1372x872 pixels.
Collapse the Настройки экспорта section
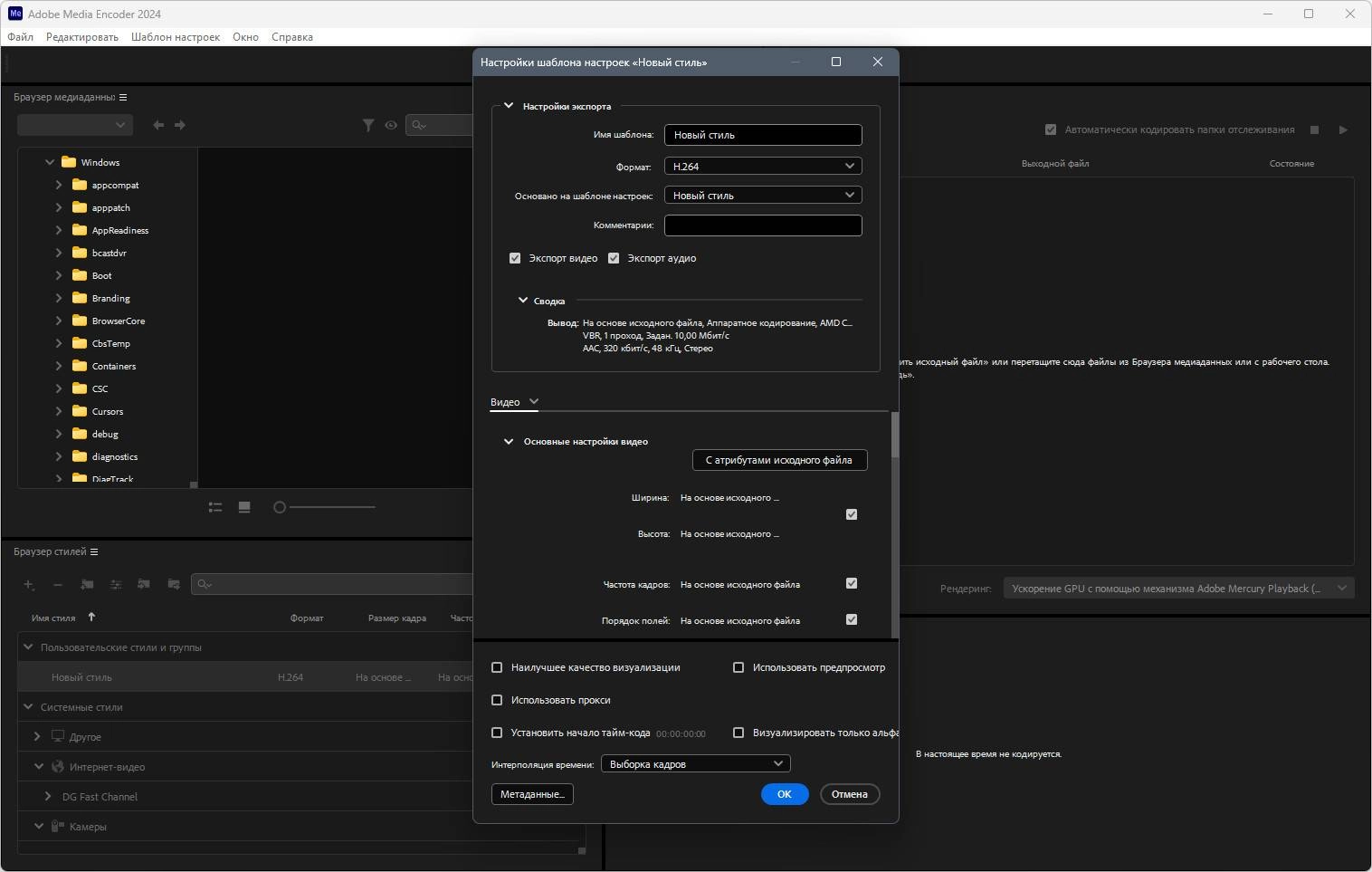509,105
